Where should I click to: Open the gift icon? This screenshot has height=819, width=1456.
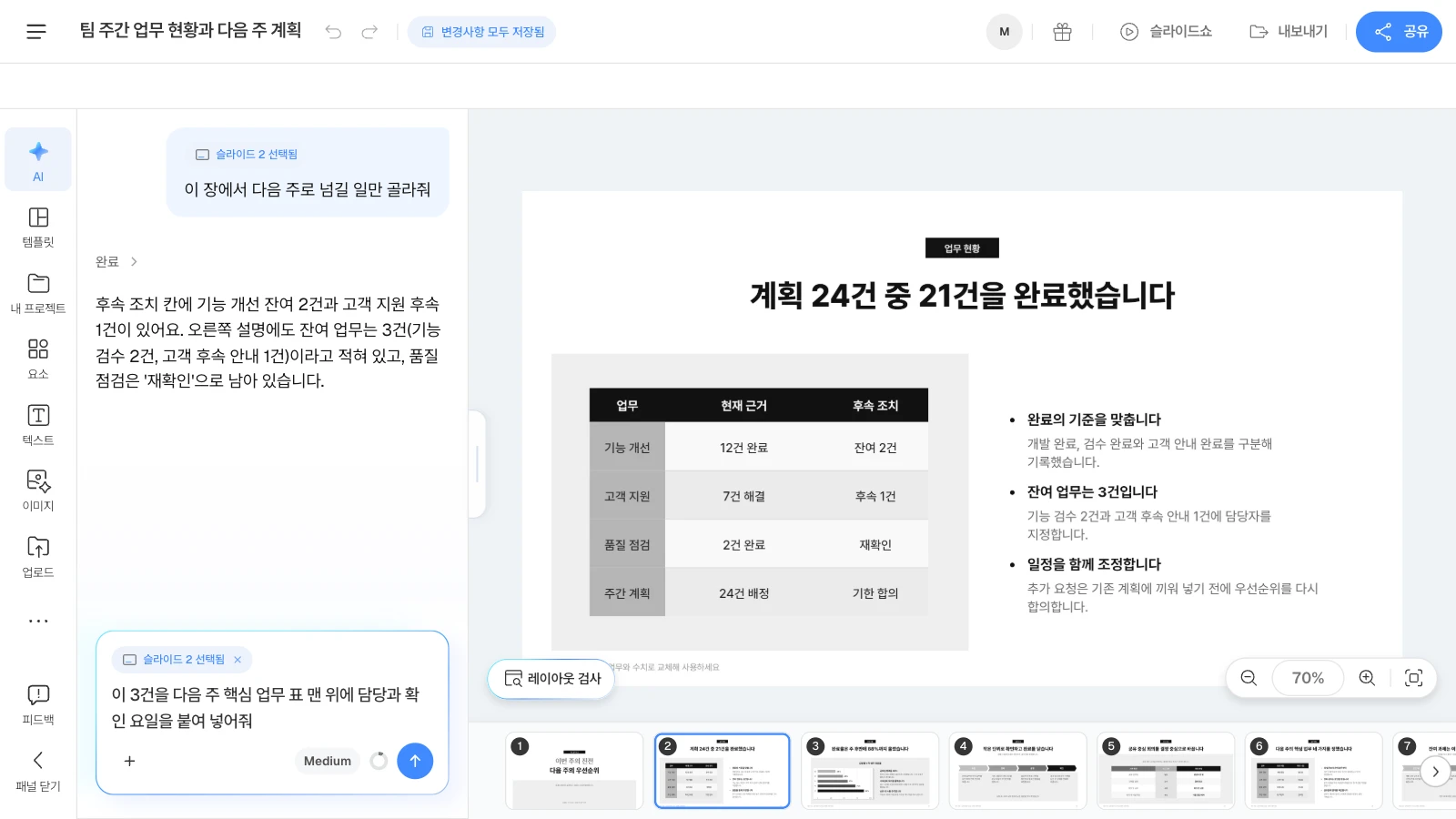[x=1062, y=32]
